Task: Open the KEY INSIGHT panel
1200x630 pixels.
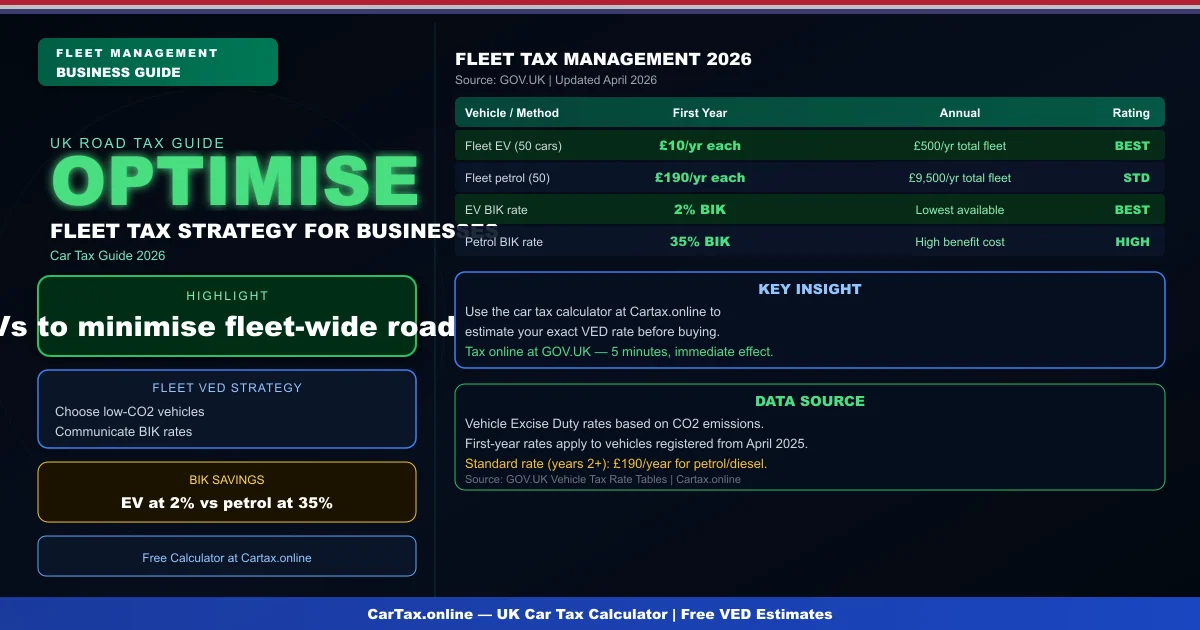Action: [x=810, y=320]
